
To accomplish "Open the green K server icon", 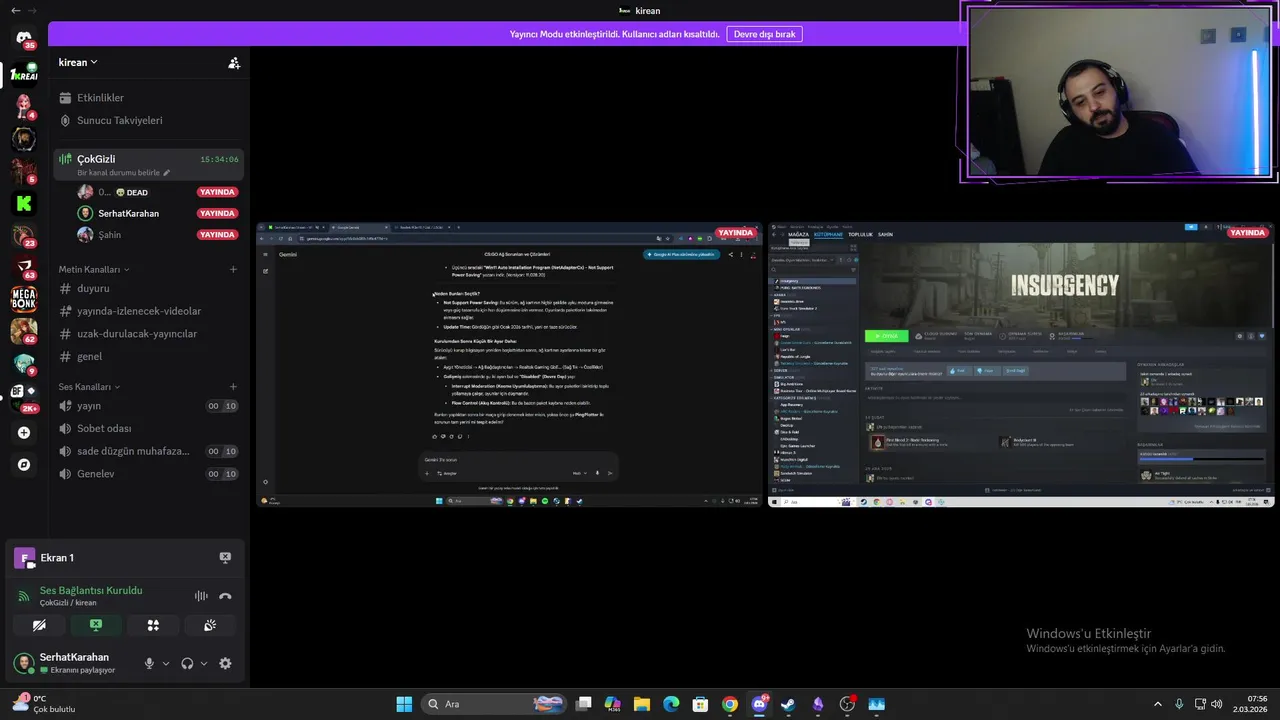I will (24, 203).
